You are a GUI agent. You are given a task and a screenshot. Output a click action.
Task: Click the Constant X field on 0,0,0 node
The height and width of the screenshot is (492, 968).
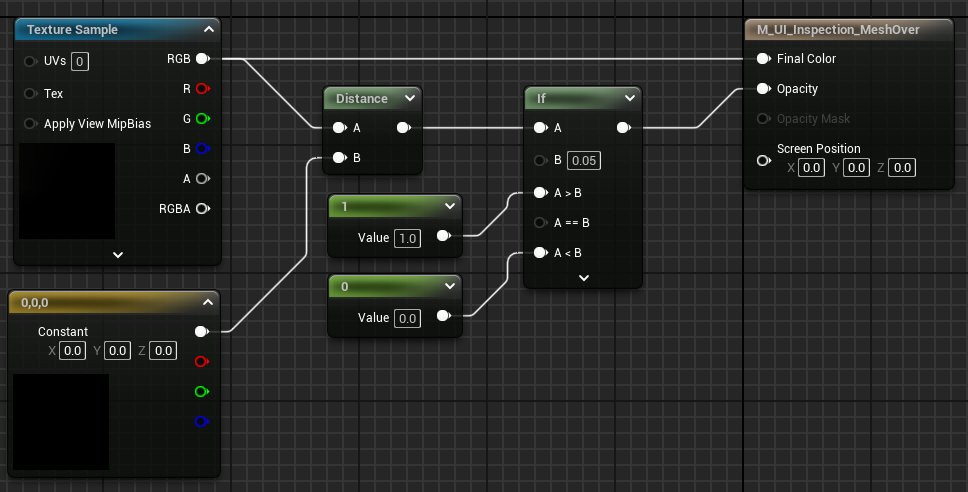(x=73, y=351)
